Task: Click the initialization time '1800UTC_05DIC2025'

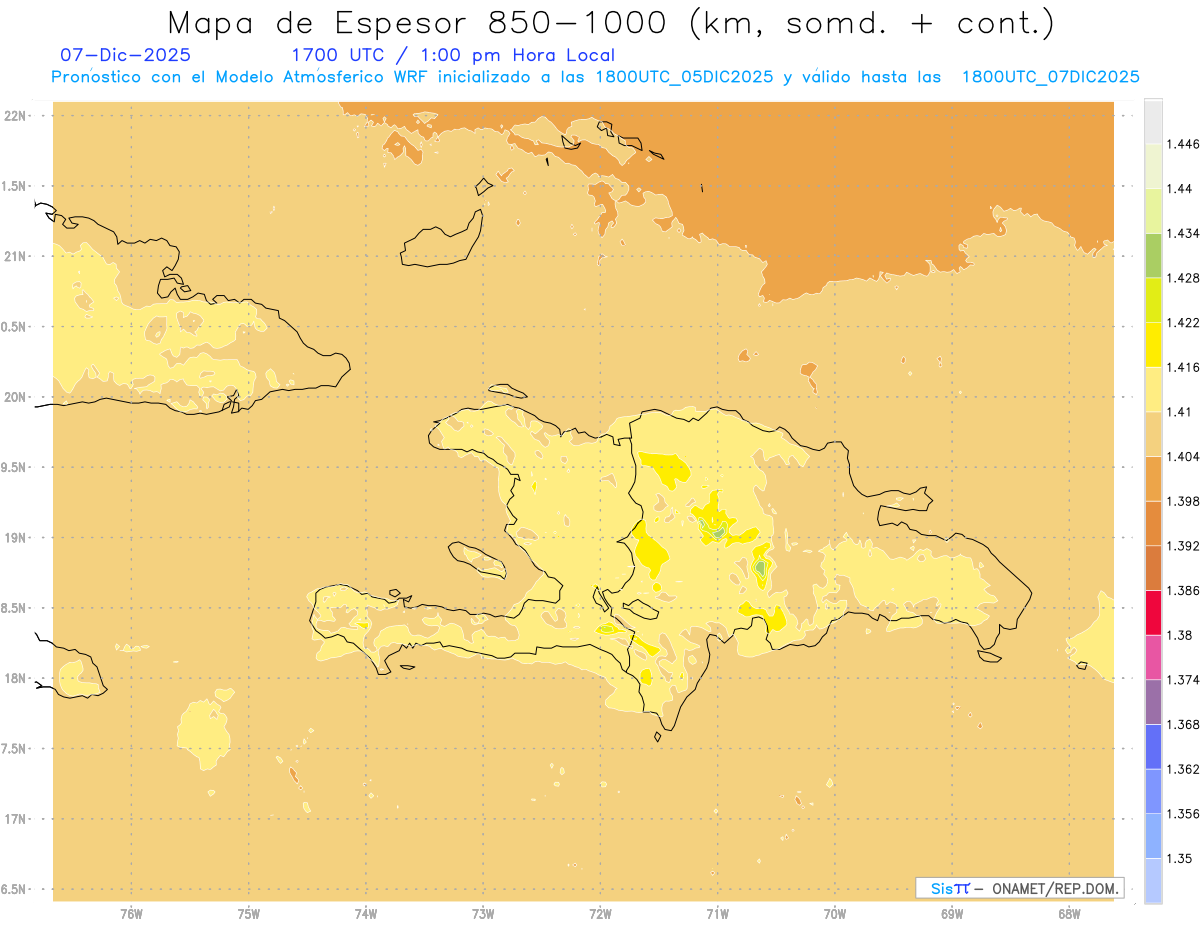Action: pos(684,77)
